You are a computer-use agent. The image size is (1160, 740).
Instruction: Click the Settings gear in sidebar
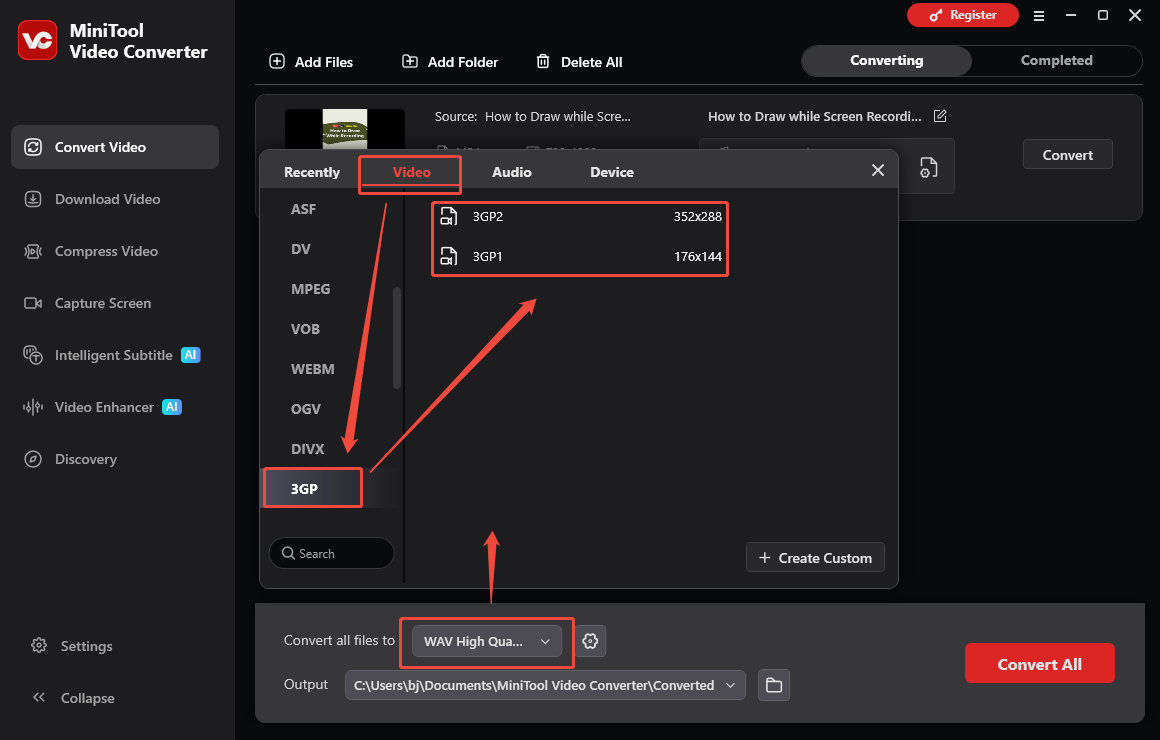[38, 645]
